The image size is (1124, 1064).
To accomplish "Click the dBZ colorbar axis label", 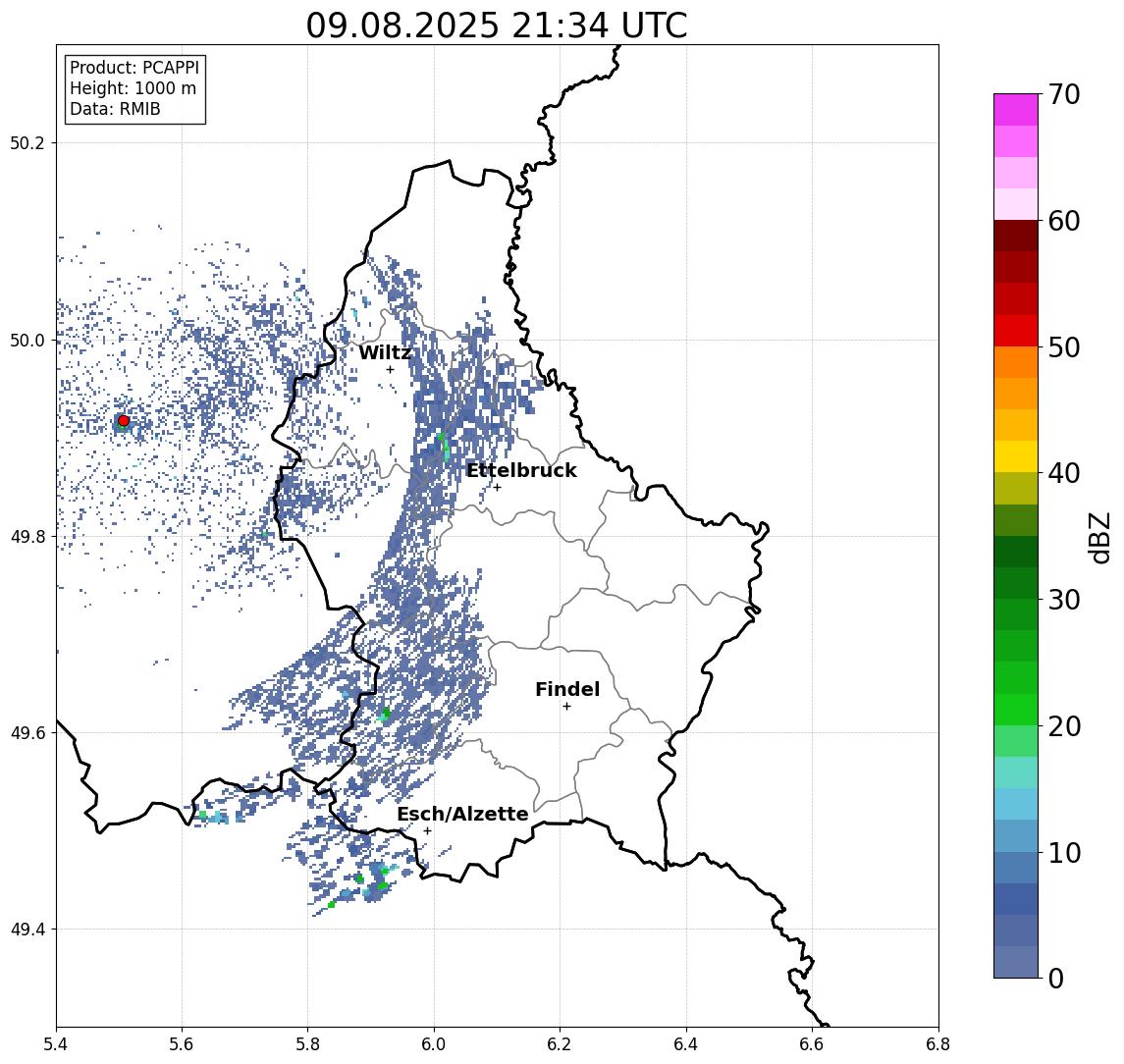I will 1098,538.
